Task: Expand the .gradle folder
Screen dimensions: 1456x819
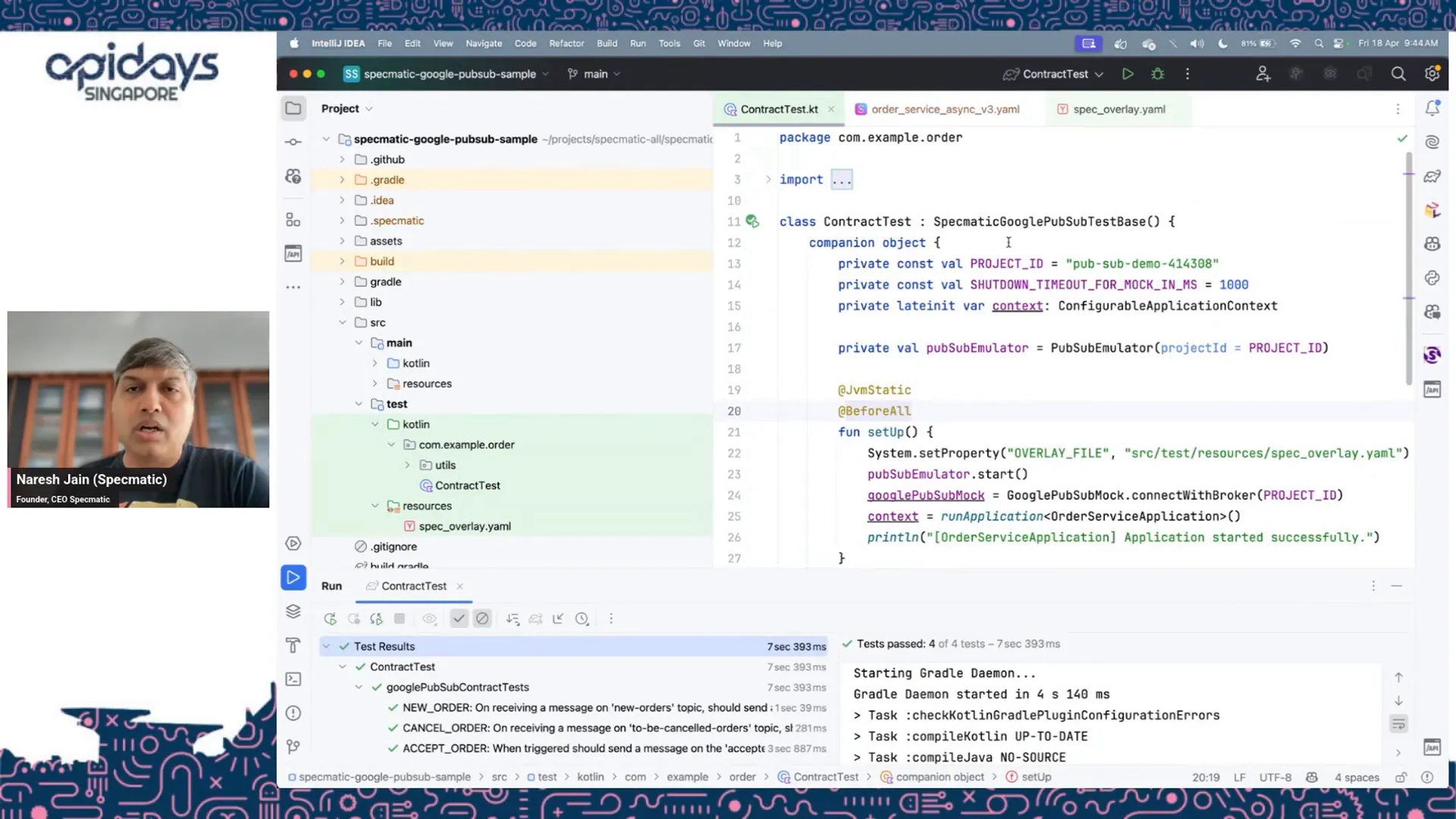Action: (342, 180)
